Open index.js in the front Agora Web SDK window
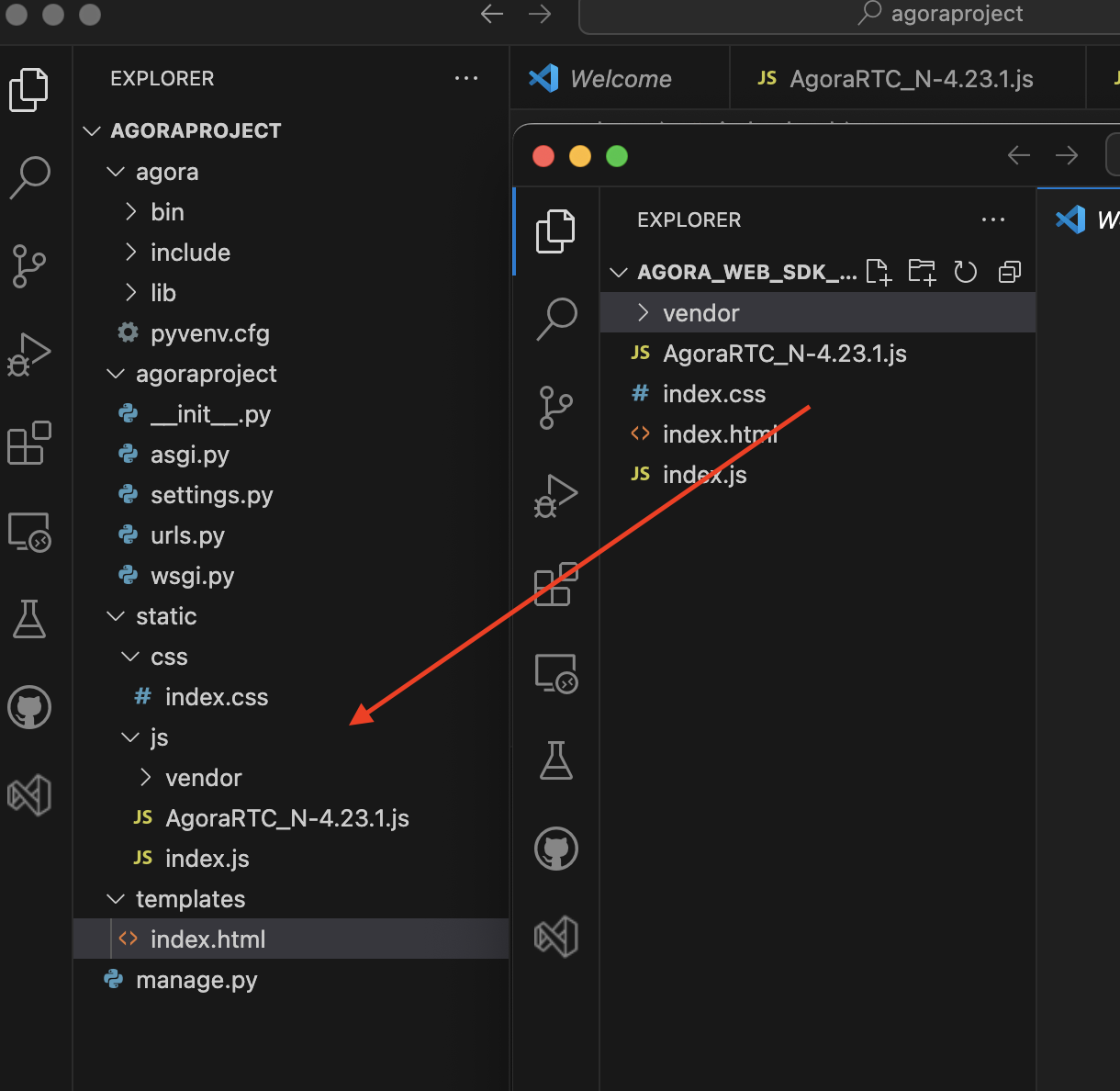This screenshot has width=1120, height=1091. pos(818,475)
